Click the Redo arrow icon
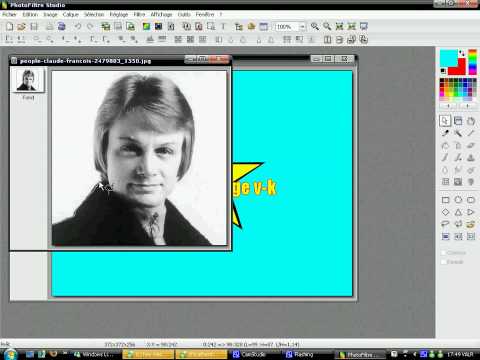Image resolution: width=480 pixels, height=360 pixels. coord(90,27)
